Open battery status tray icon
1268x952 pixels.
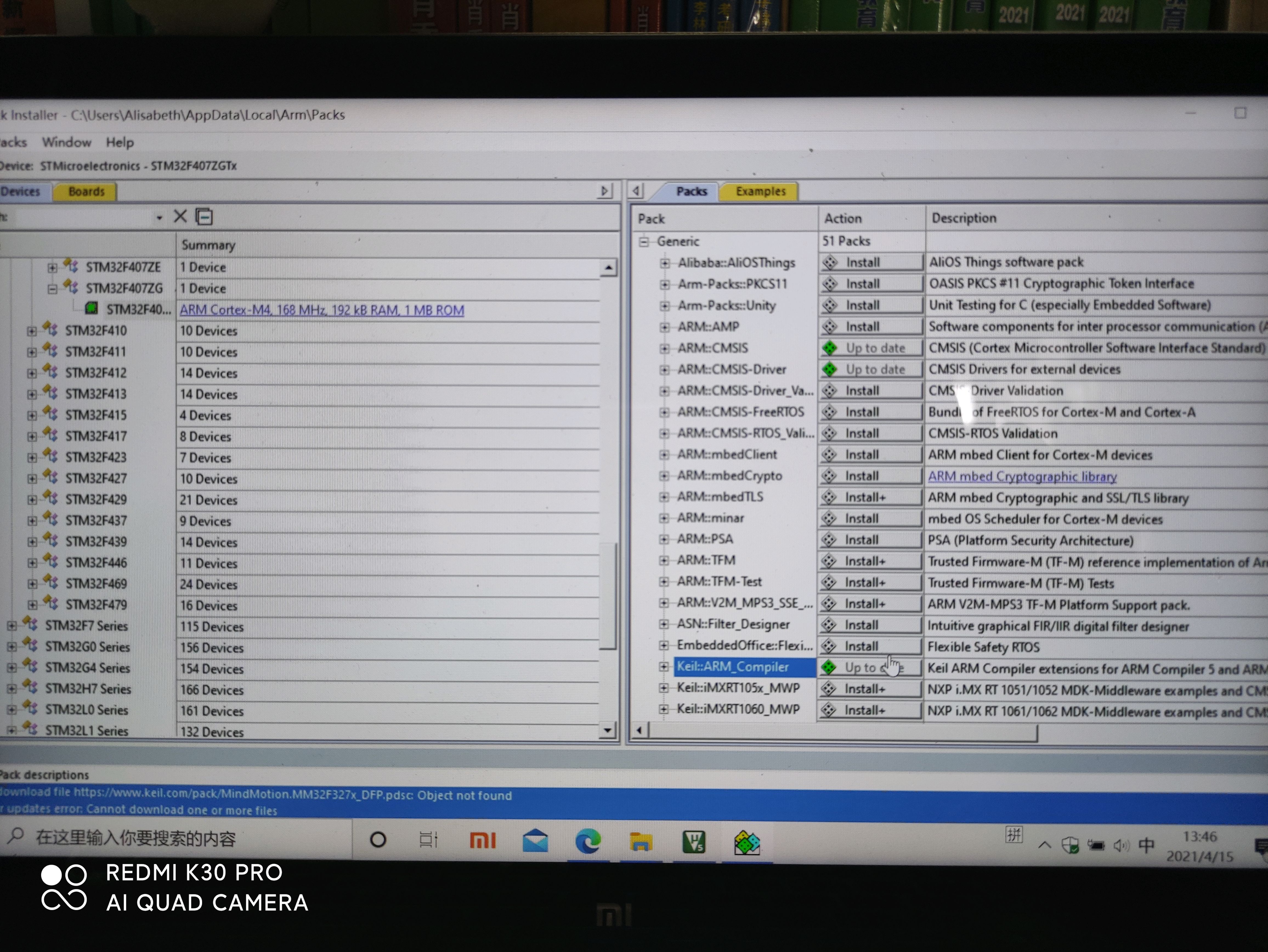click(1096, 845)
